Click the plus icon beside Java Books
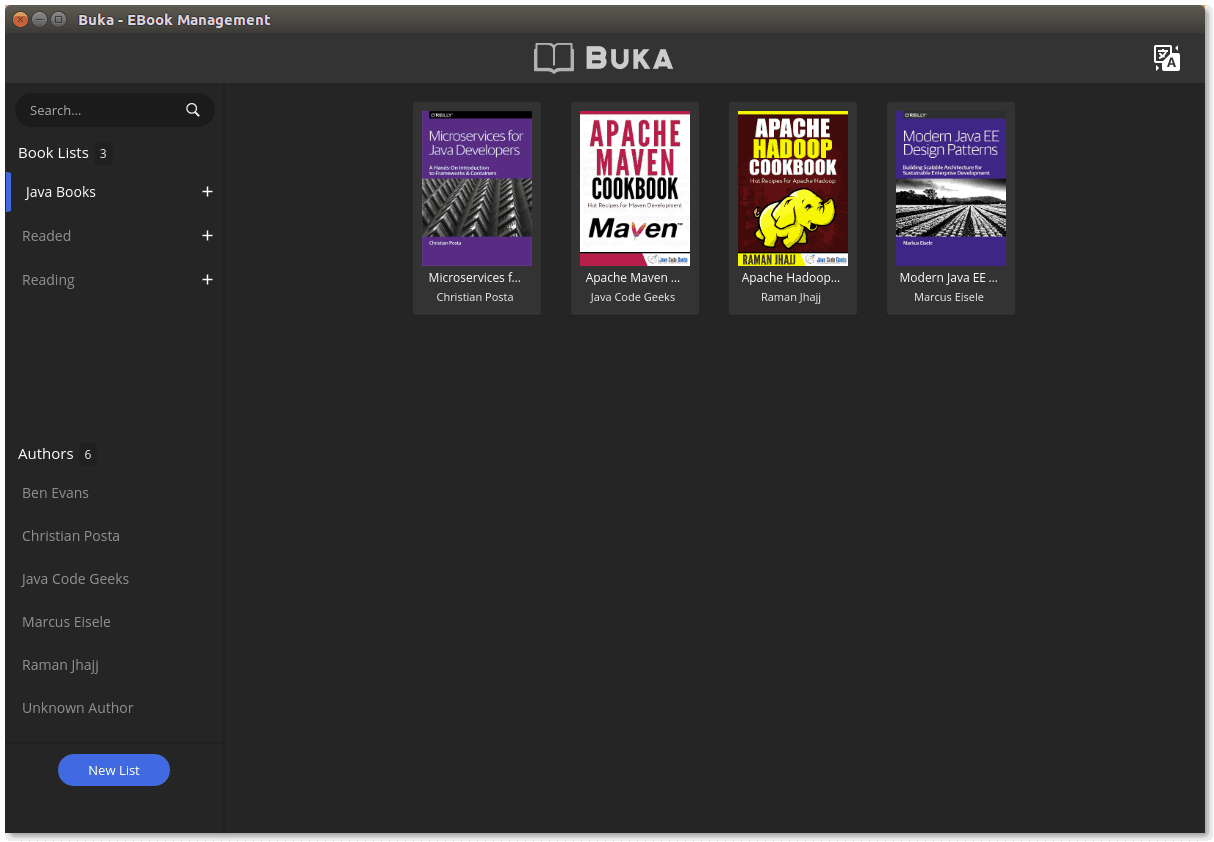 pos(207,192)
